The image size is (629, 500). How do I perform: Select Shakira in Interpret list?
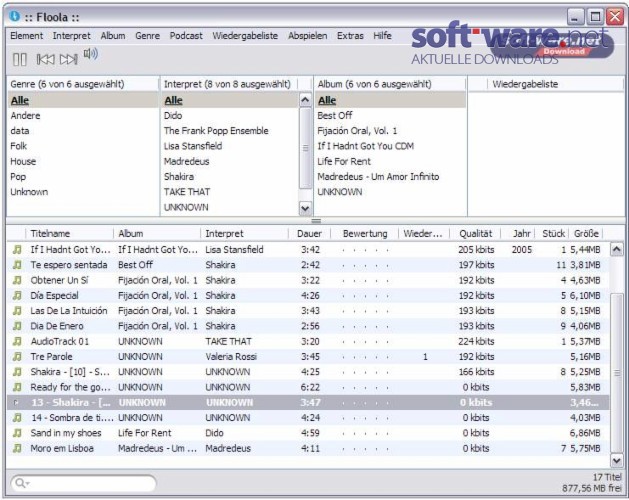(230, 177)
